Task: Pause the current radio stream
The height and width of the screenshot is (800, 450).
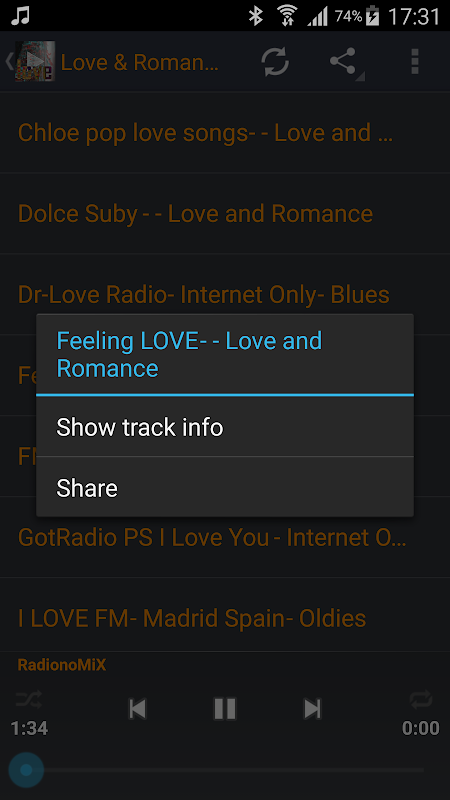Action: coord(224,709)
